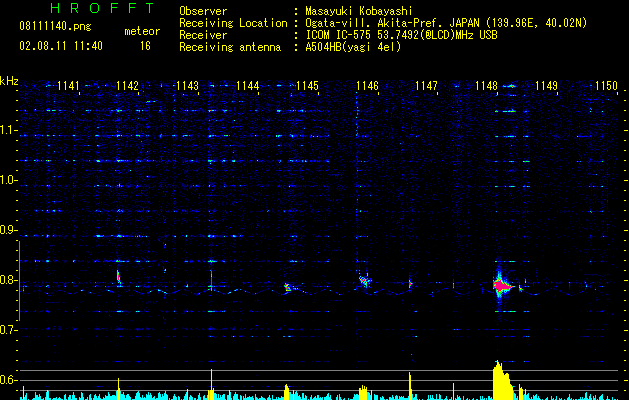This screenshot has width=629, height=400.
Task: Click the 1148 time axis marker
Action: (487, 85)
